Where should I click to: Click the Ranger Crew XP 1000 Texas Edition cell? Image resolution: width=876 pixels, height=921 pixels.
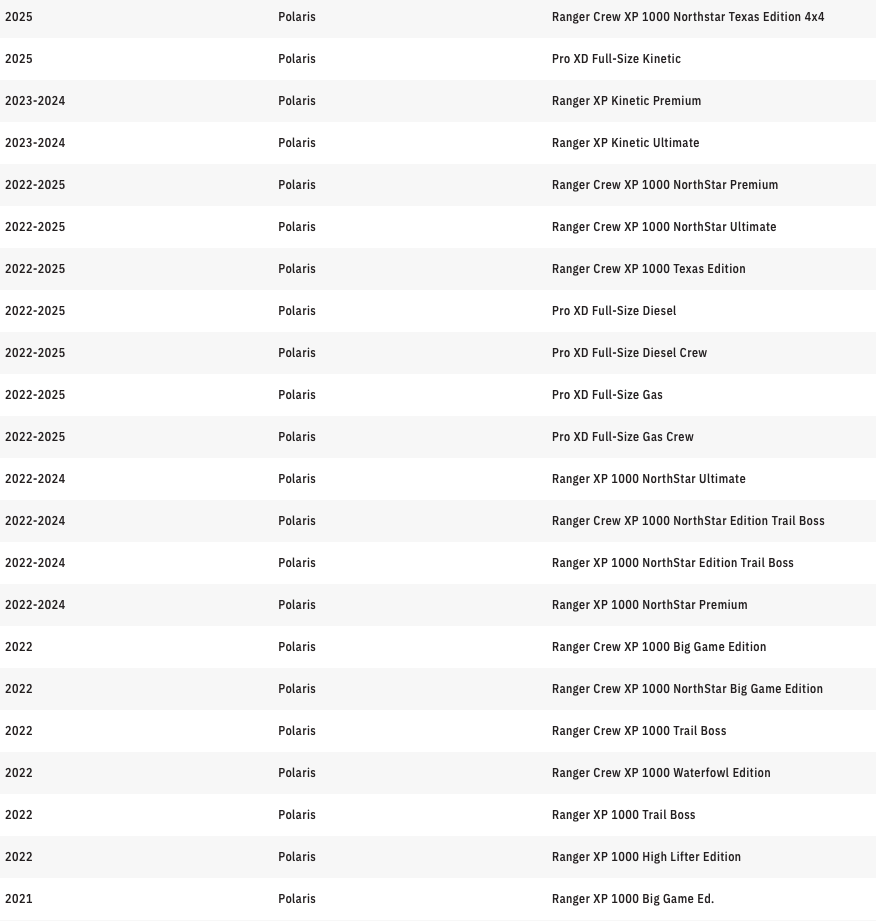click(x=648, y=269)
